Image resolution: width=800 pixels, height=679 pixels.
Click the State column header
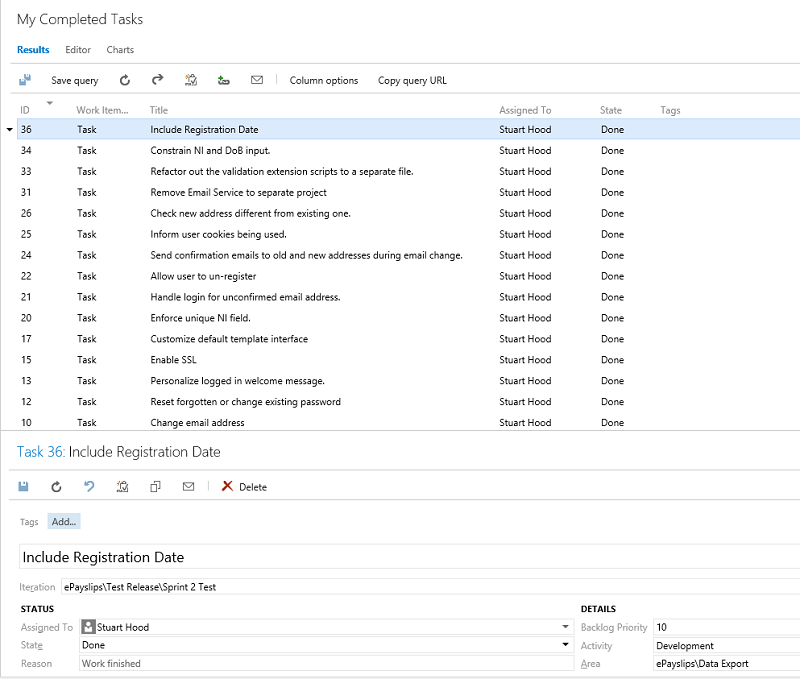point(611,110)
